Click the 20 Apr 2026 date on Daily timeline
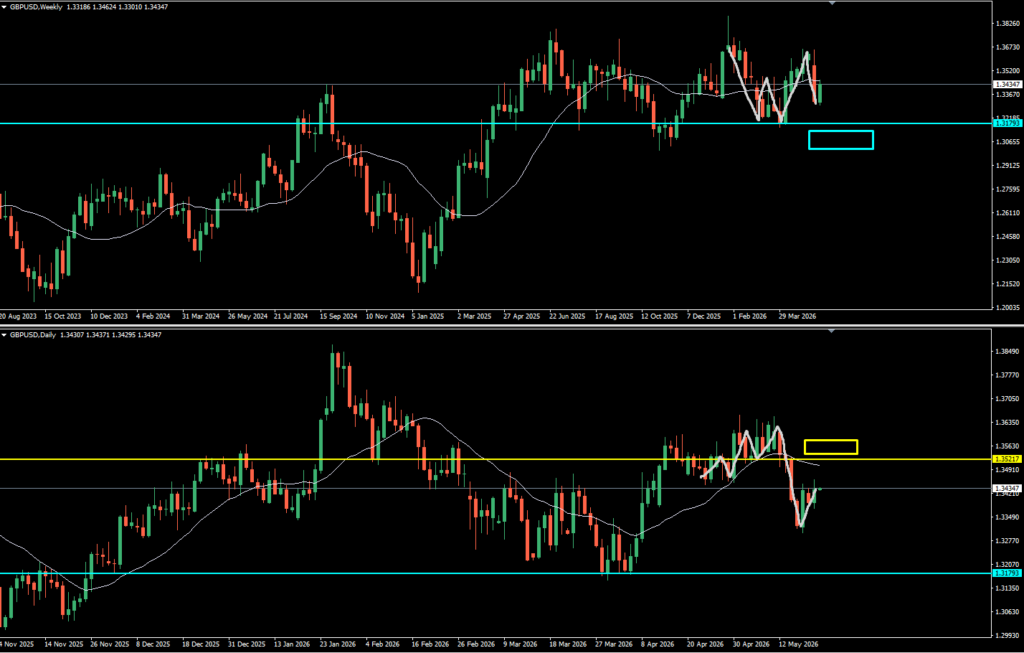 [705, 644]
